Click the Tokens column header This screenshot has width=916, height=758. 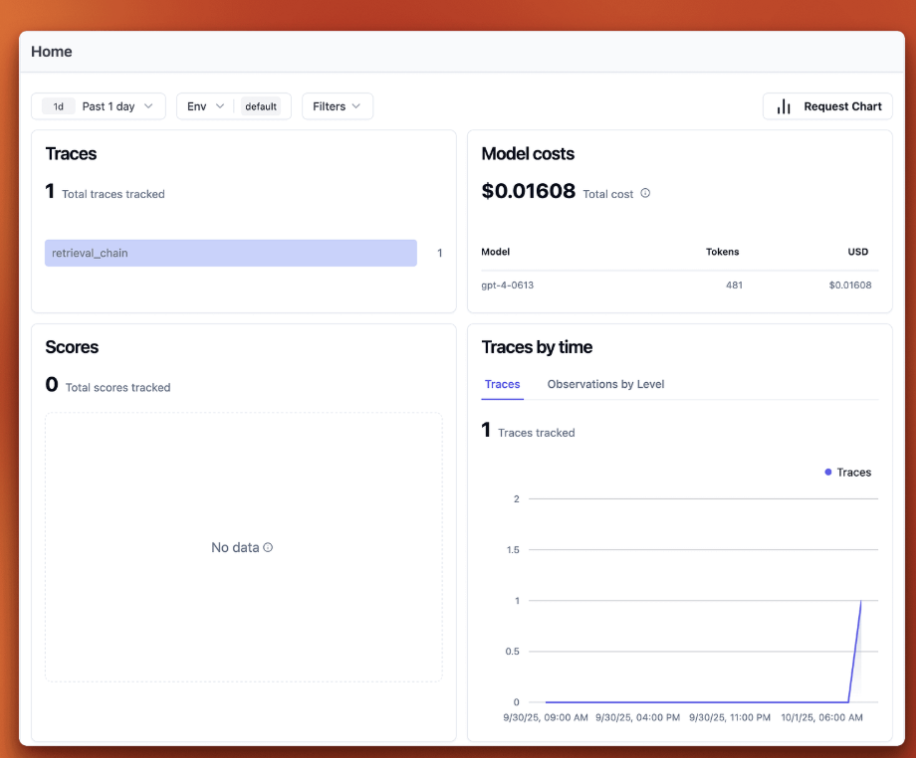click(x=723, y=252)
